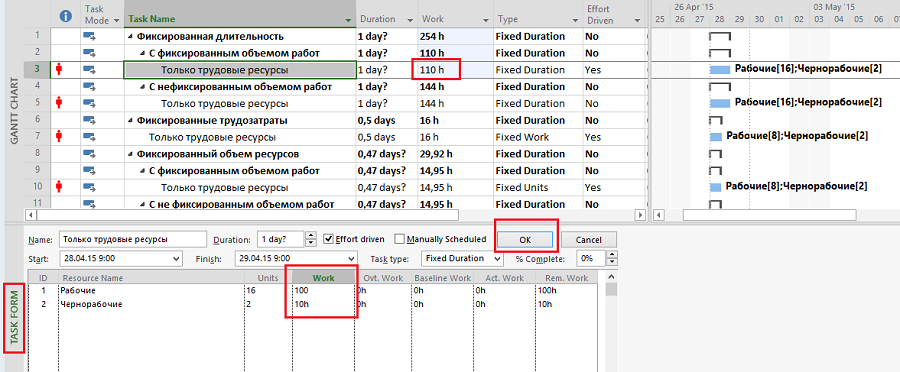Open the Duration column filter dropdown
This screenshot has height=372, width=900.
[x=409, y=20]
